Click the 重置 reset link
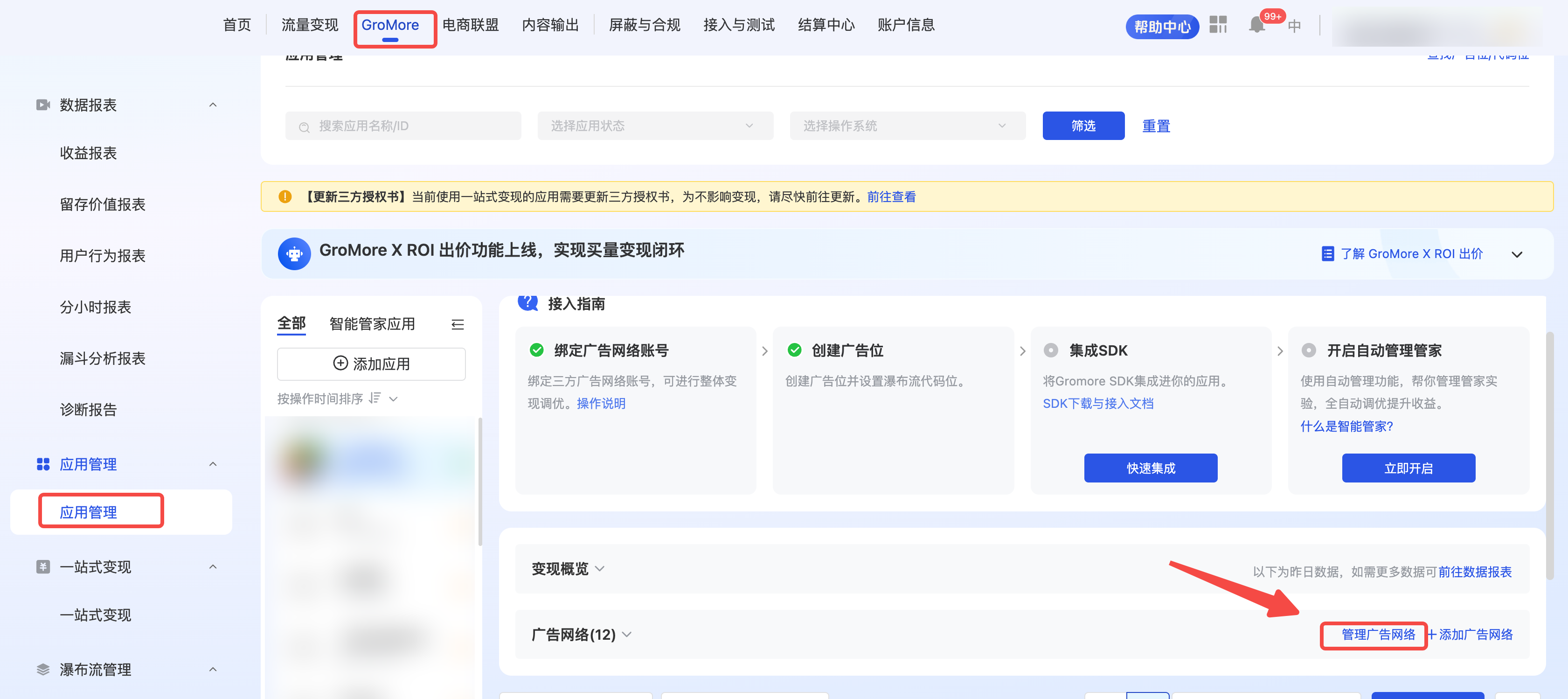Viewport: 1568px width, 699px height. click(1156, 126)
